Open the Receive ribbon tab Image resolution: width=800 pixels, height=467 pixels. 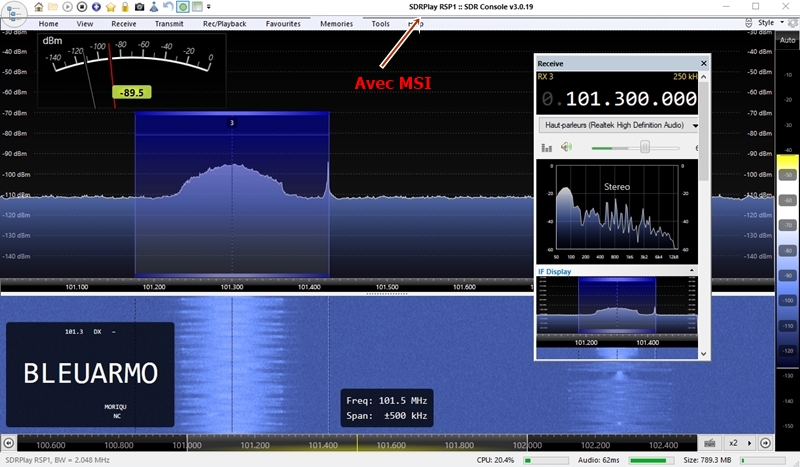[x=124, y=23]
